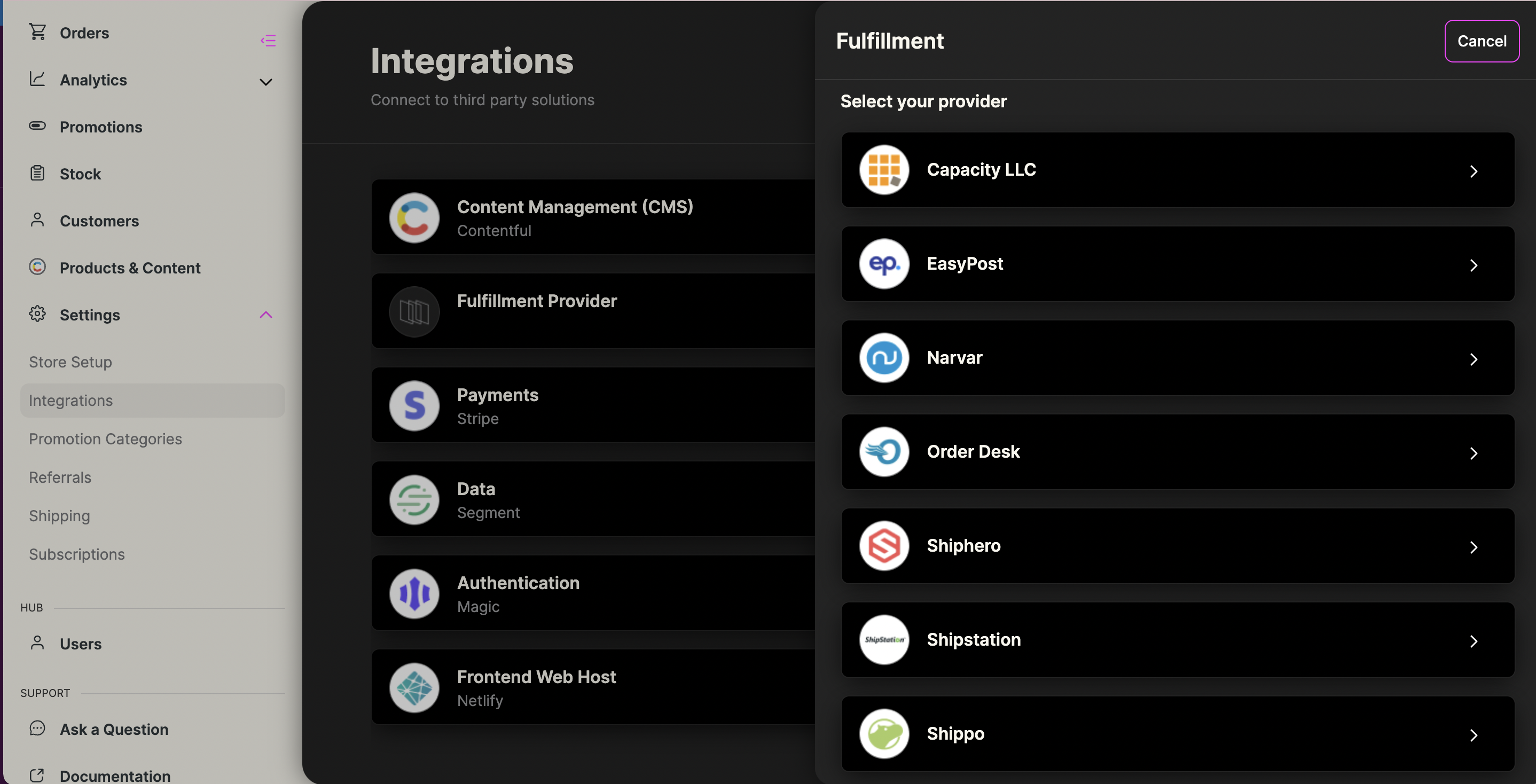Click the Capacity LLC grid logo
The image size is (1536, 784).
click(x=884, y=170)
